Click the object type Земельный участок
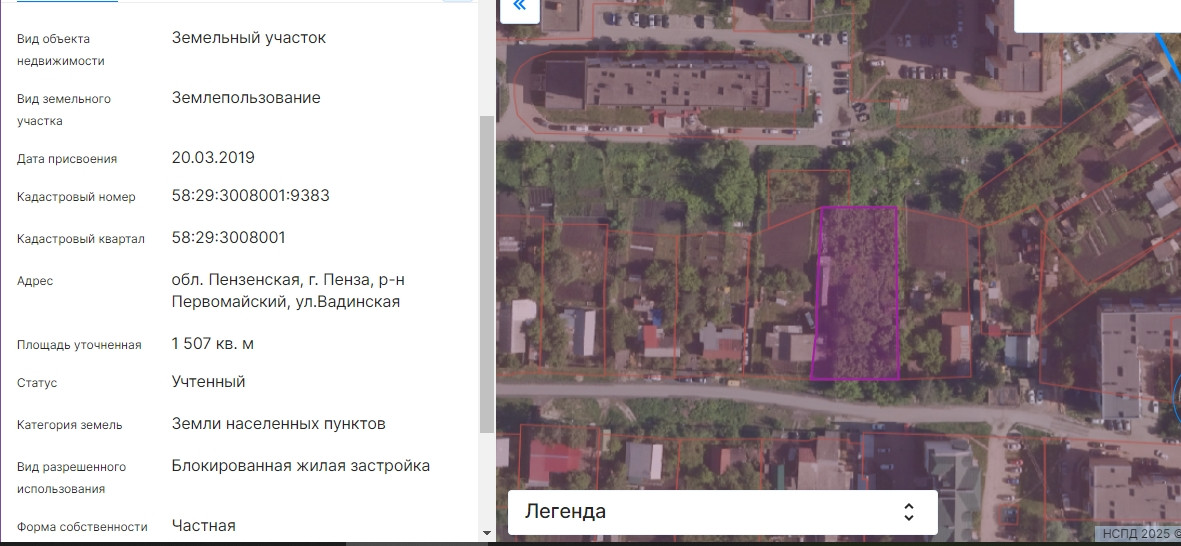 (x=249, y=38)
